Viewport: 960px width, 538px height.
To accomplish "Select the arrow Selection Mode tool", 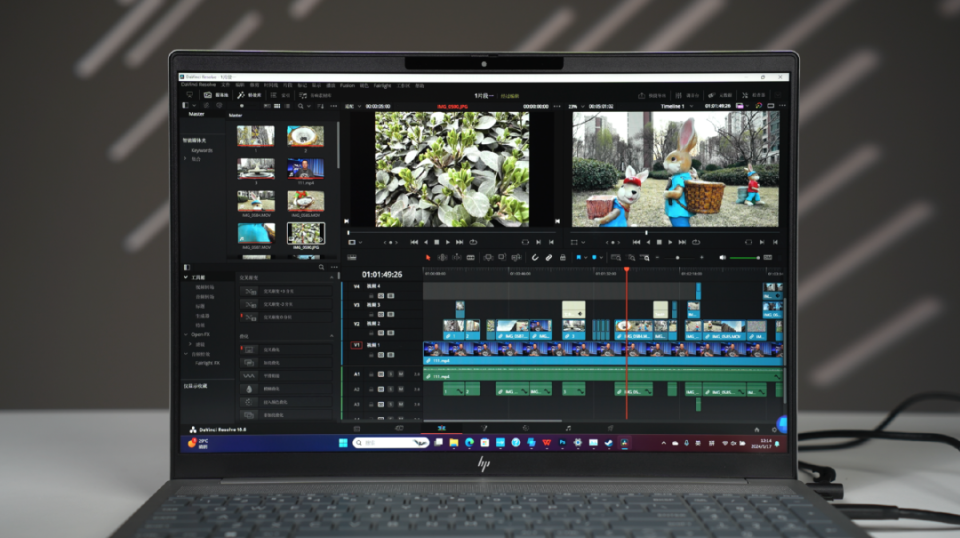I will click(429, 257).
